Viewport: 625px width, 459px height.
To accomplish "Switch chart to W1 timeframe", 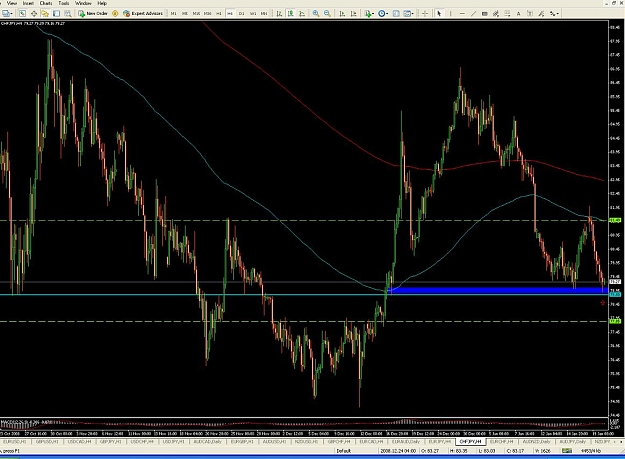I will [x=253, y=14].
